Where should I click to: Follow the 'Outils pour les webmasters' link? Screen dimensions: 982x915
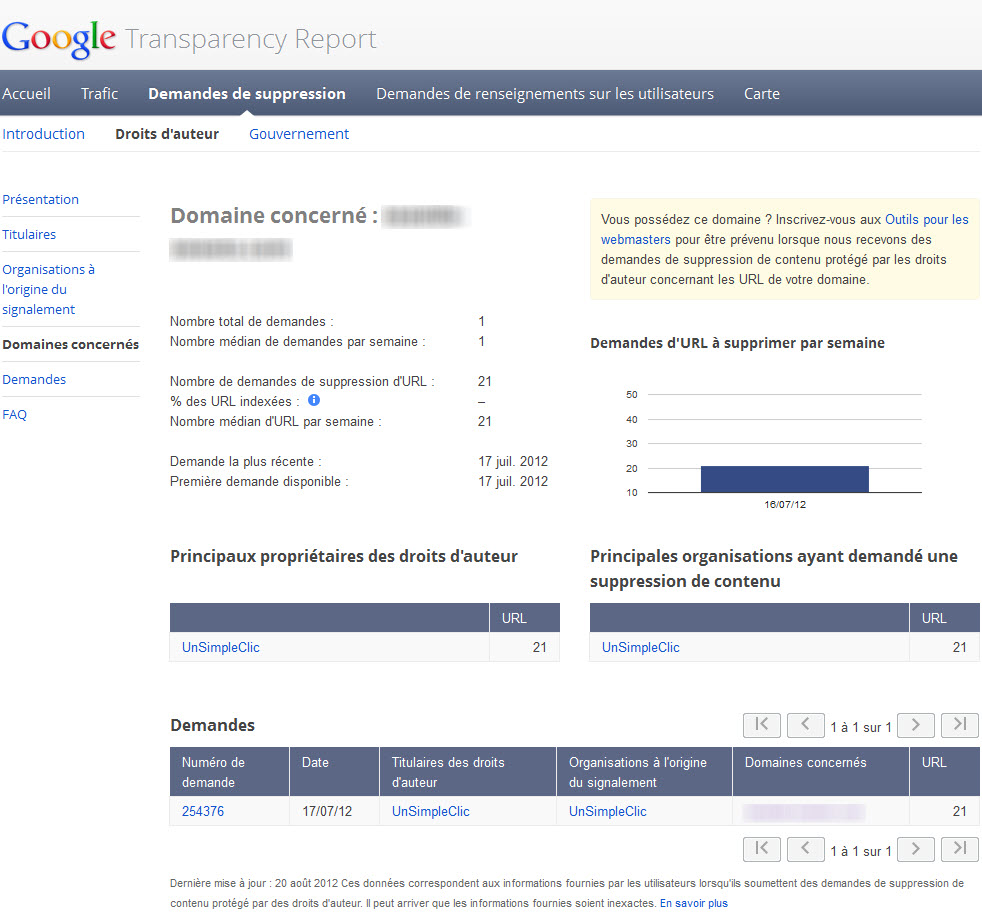(x=926, y=219)
